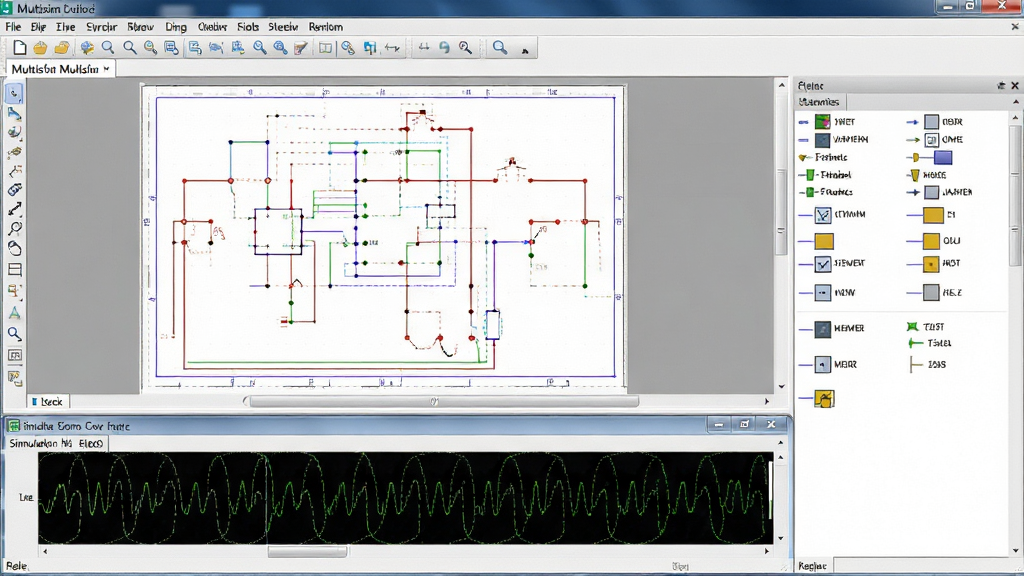The image size is (1024, 576).
Task: Click the component panel vertical scrollbar thumb
Action: 1016,196
